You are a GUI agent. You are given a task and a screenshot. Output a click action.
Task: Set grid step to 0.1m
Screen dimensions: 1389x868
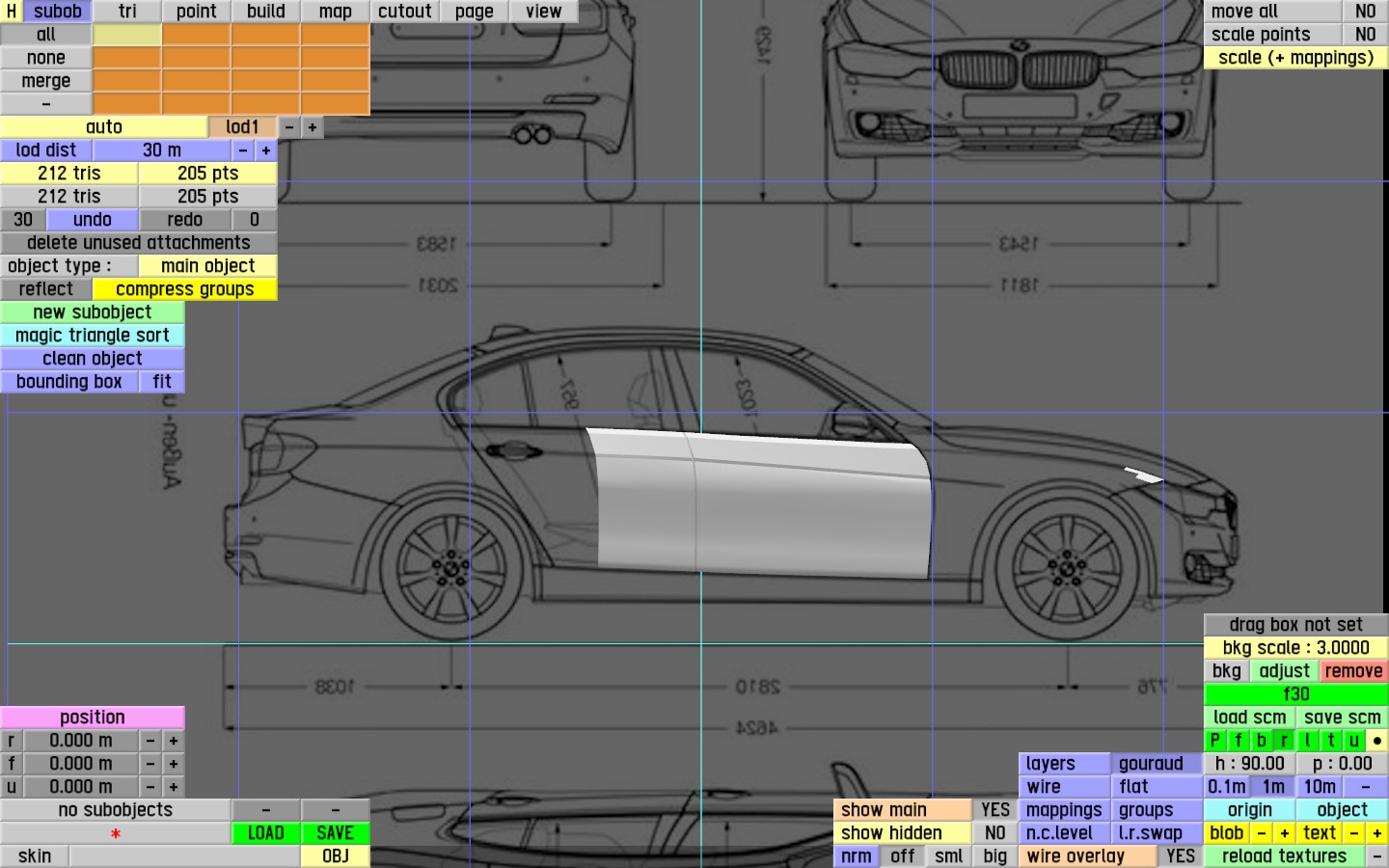1227,787
